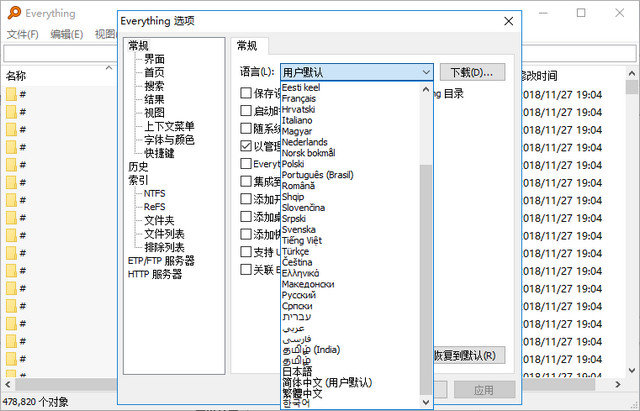Click the 恢复到默认(R) button

click(x=469, y=355)
